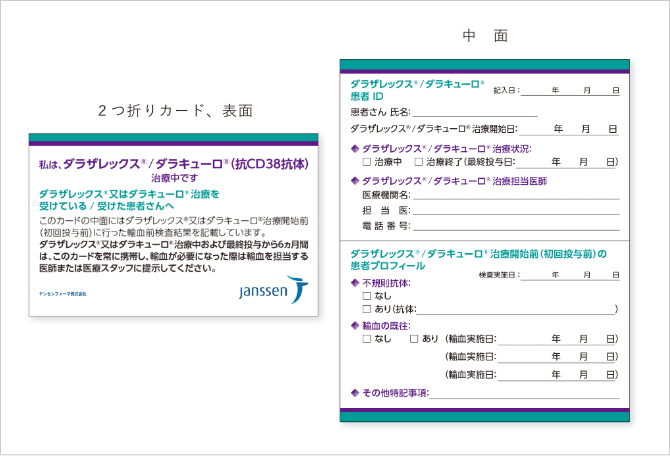
Task: Click the 最終投与日 date field
Action: (565, 162)
